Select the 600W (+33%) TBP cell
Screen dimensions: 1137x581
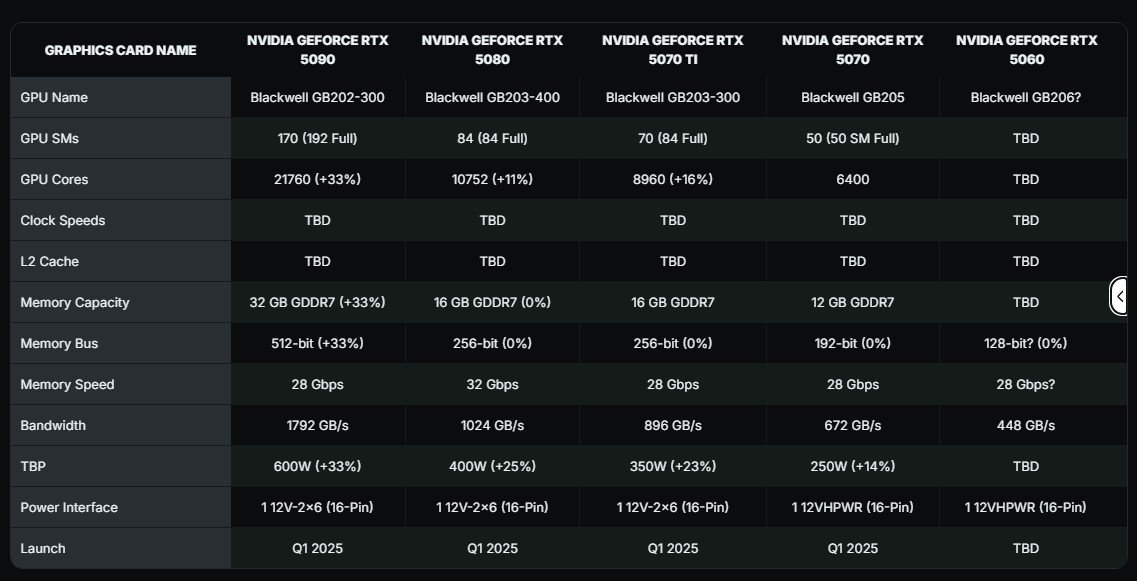(x=318, y=466)
